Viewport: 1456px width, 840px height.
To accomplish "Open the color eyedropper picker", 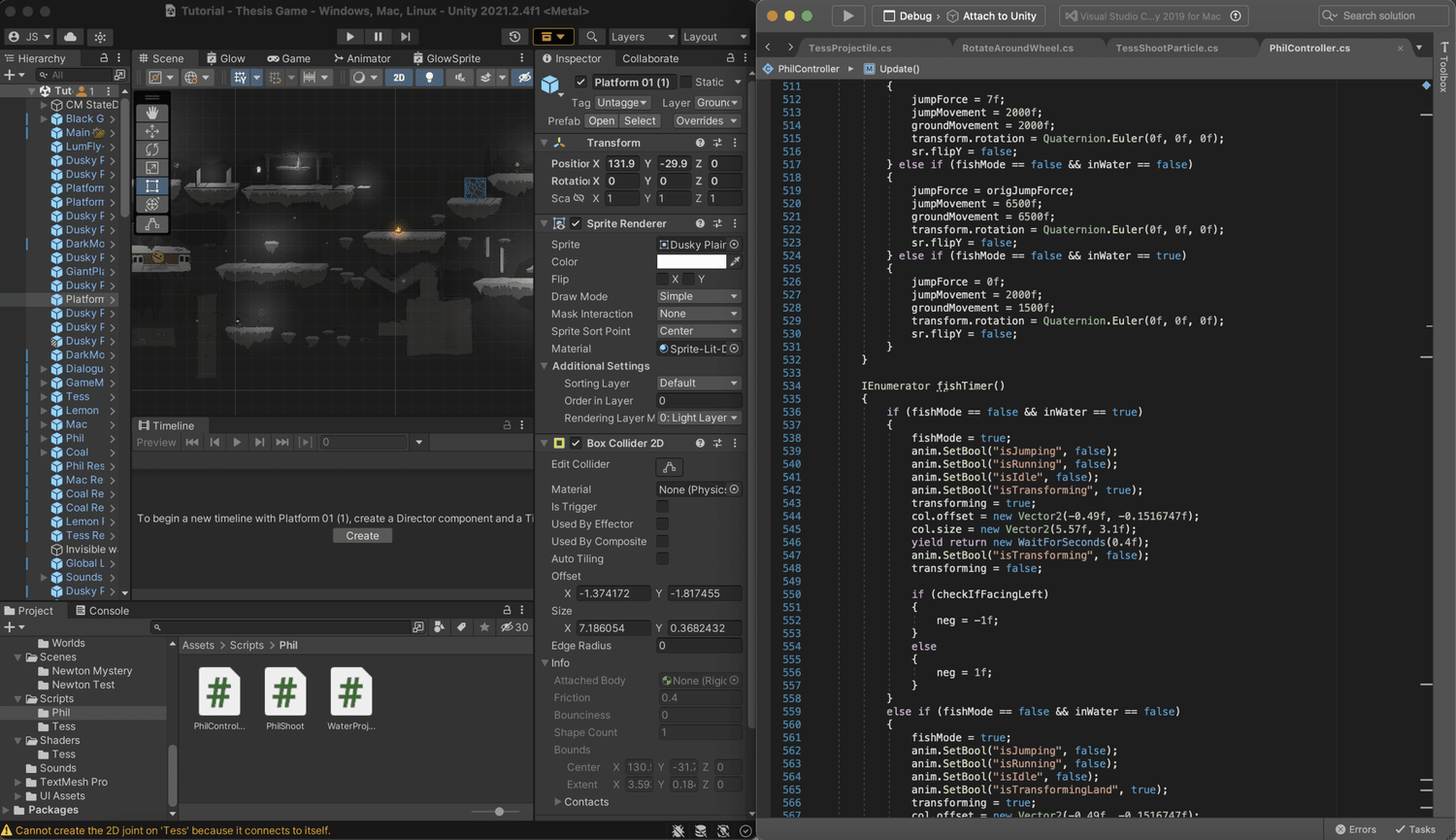I will point(735,262).
